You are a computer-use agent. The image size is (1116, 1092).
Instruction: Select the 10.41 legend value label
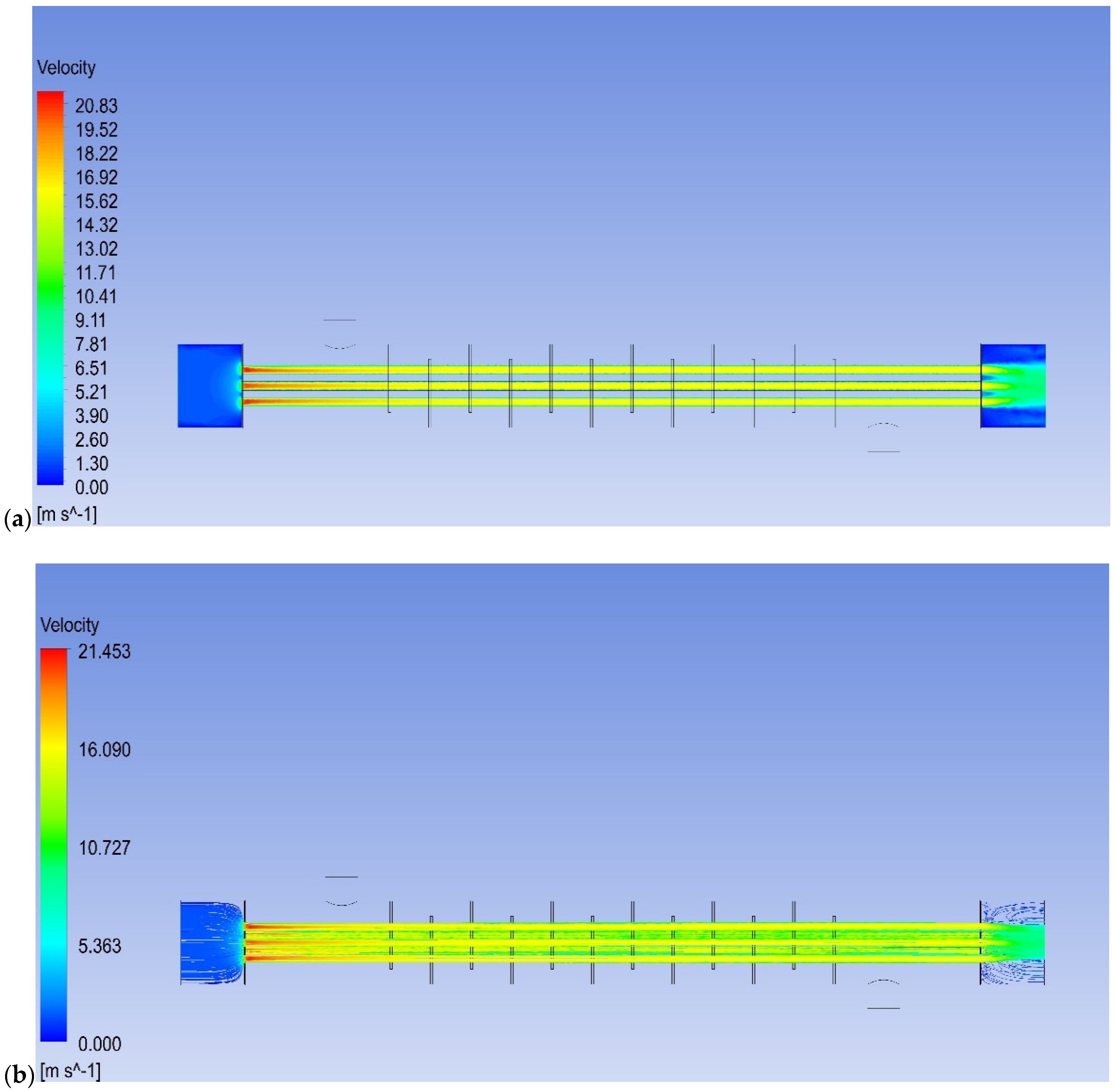pos(96,297)
